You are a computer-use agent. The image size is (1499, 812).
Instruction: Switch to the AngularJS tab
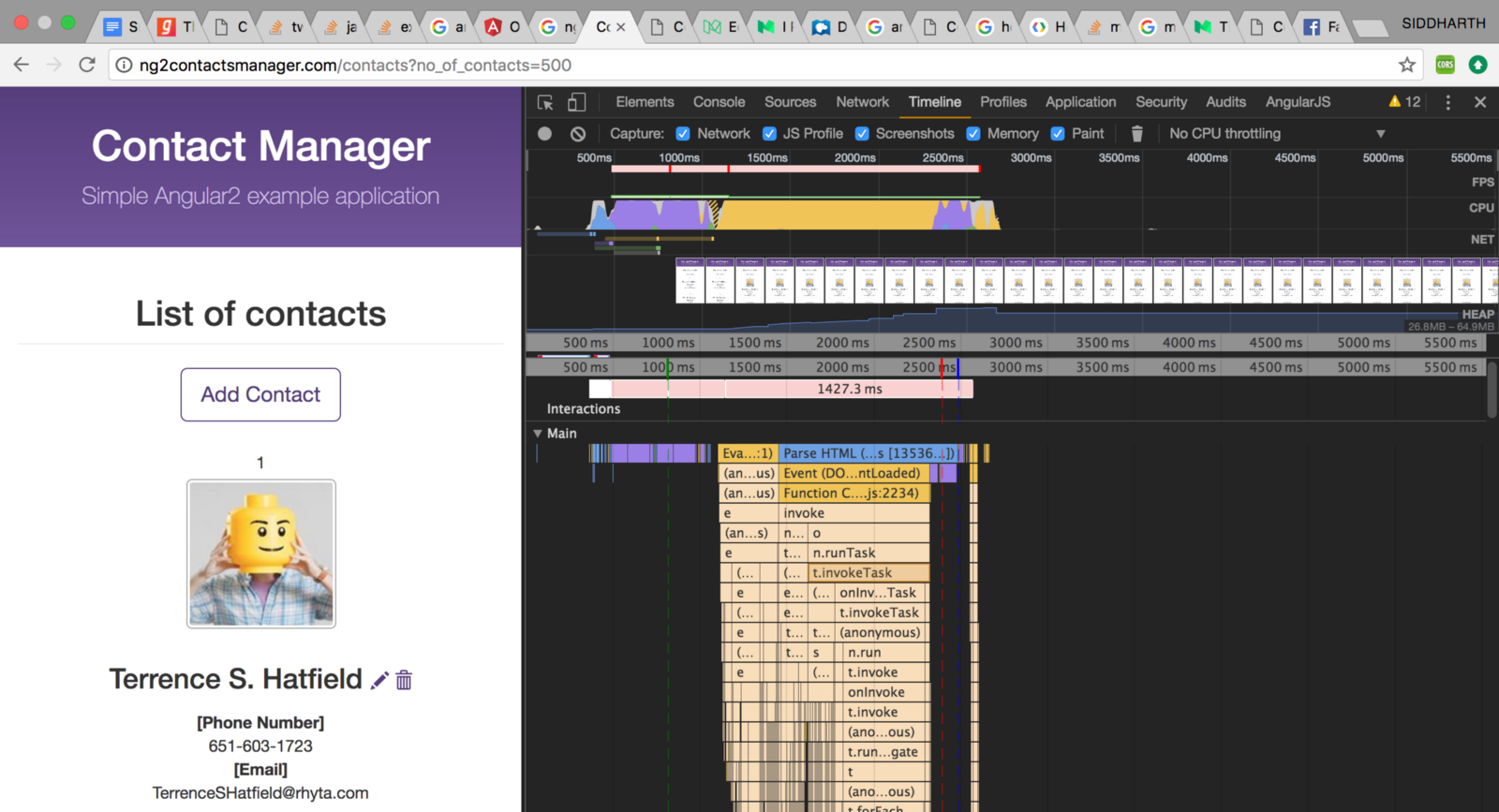click(x=1299, y=102)
